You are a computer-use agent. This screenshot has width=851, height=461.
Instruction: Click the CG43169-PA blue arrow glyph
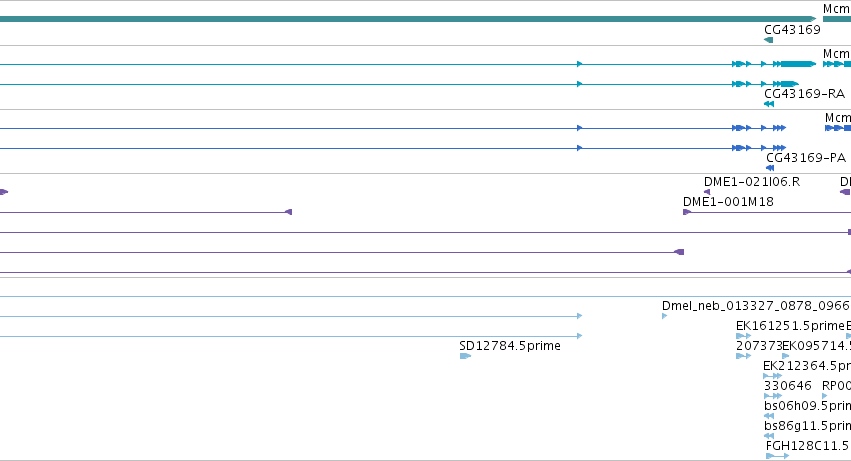(x=770, y=168)
